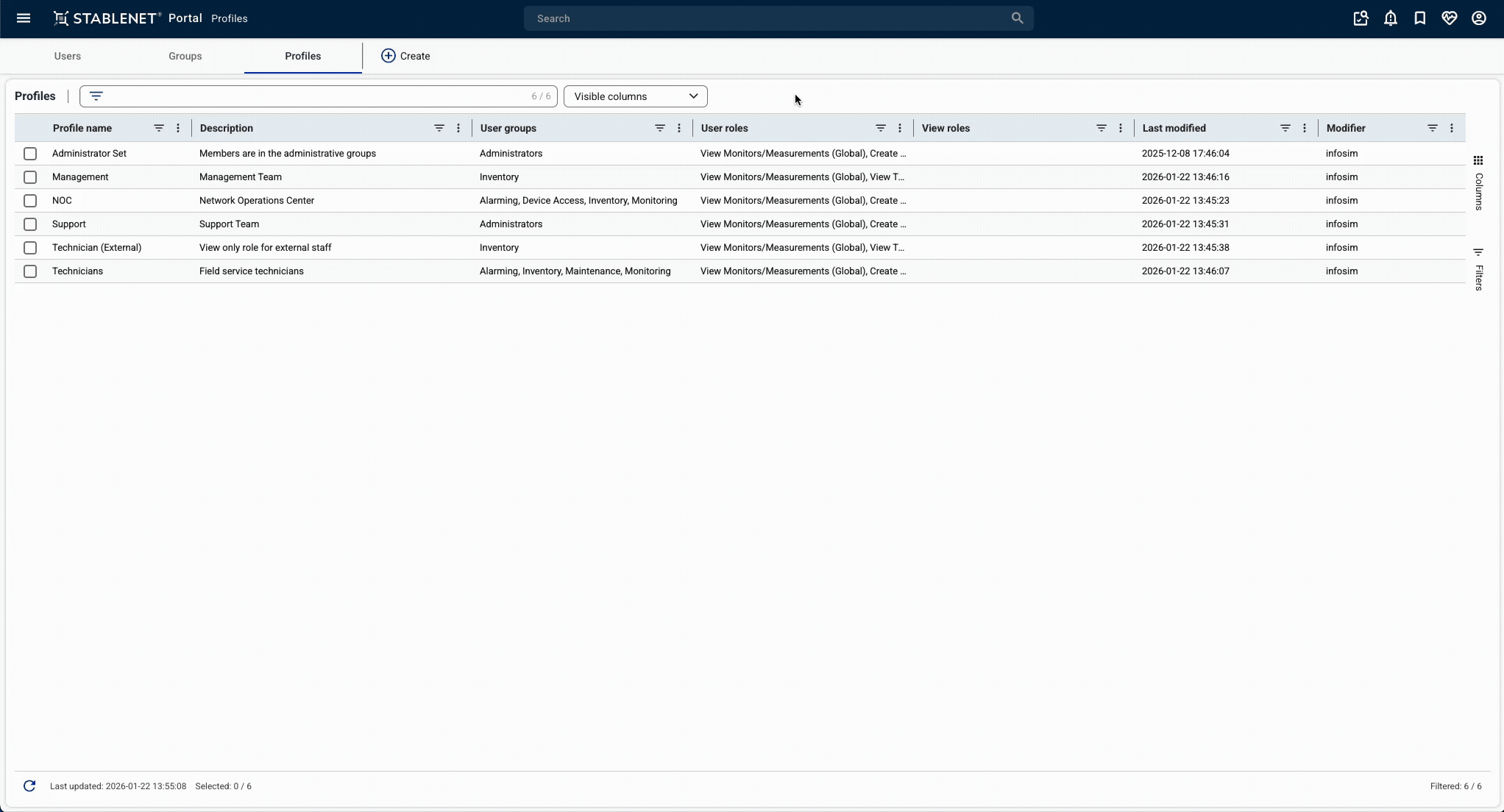
Task: Switch to the Groups tab
Action: pos(185,56)
